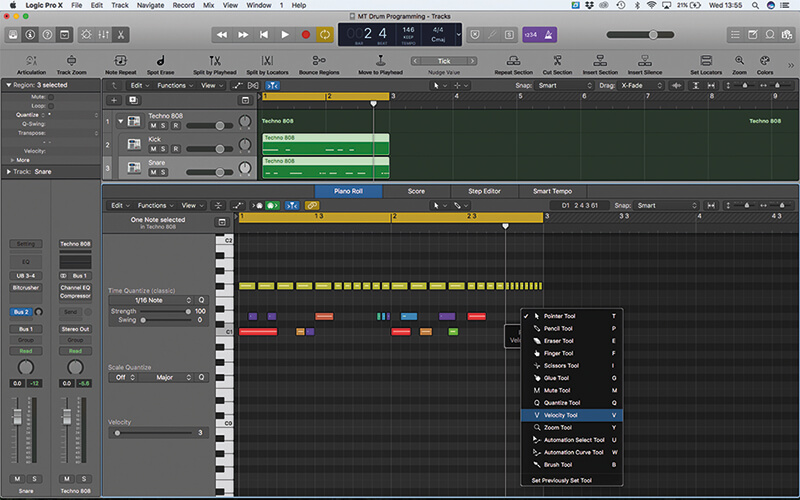
Task: Open Scale Quantize Major dropdown
Action: [x=166, y=378]
